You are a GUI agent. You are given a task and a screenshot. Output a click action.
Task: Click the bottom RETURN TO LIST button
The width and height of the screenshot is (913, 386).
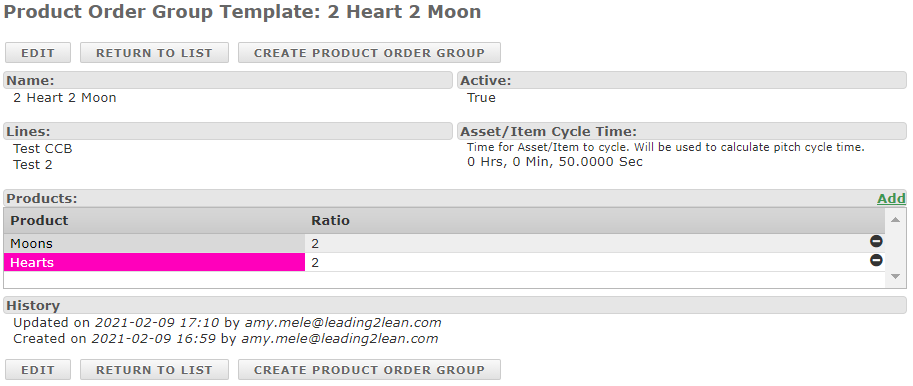154,370
